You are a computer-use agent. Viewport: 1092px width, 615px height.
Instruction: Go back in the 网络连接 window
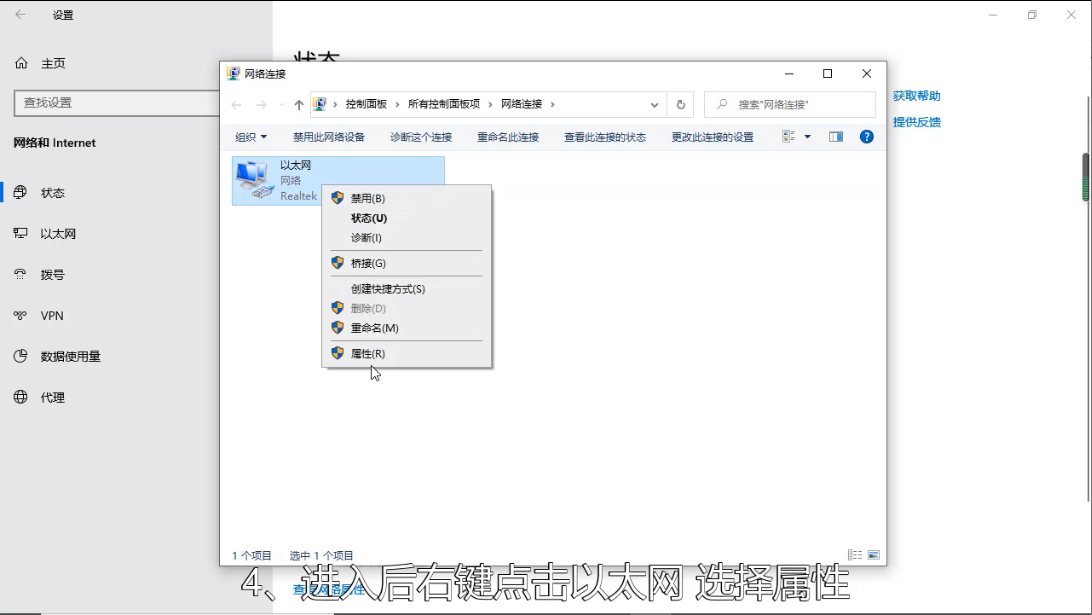pyautogui.click(x=237, y=104)
